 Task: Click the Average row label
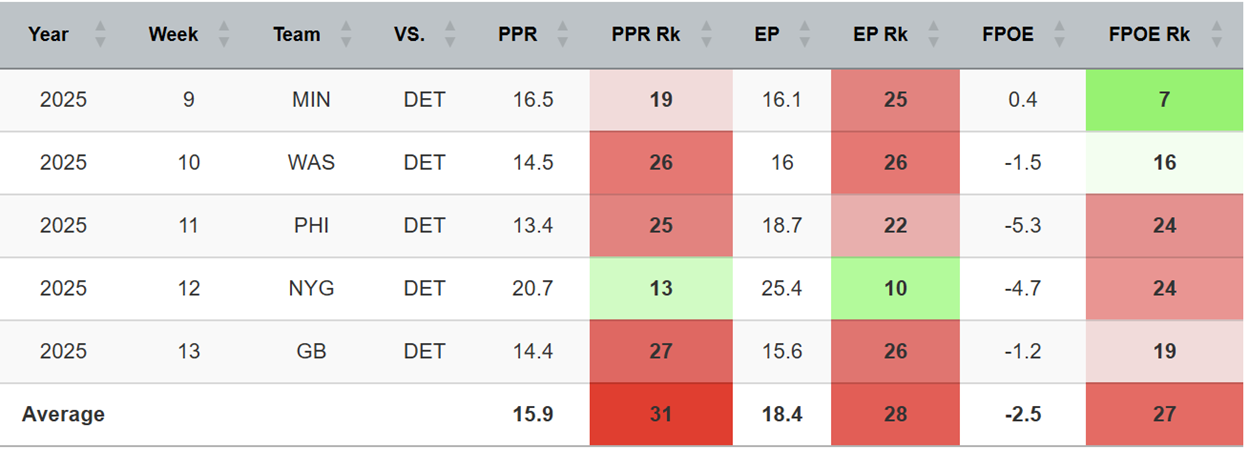click(x=63, y=414)
